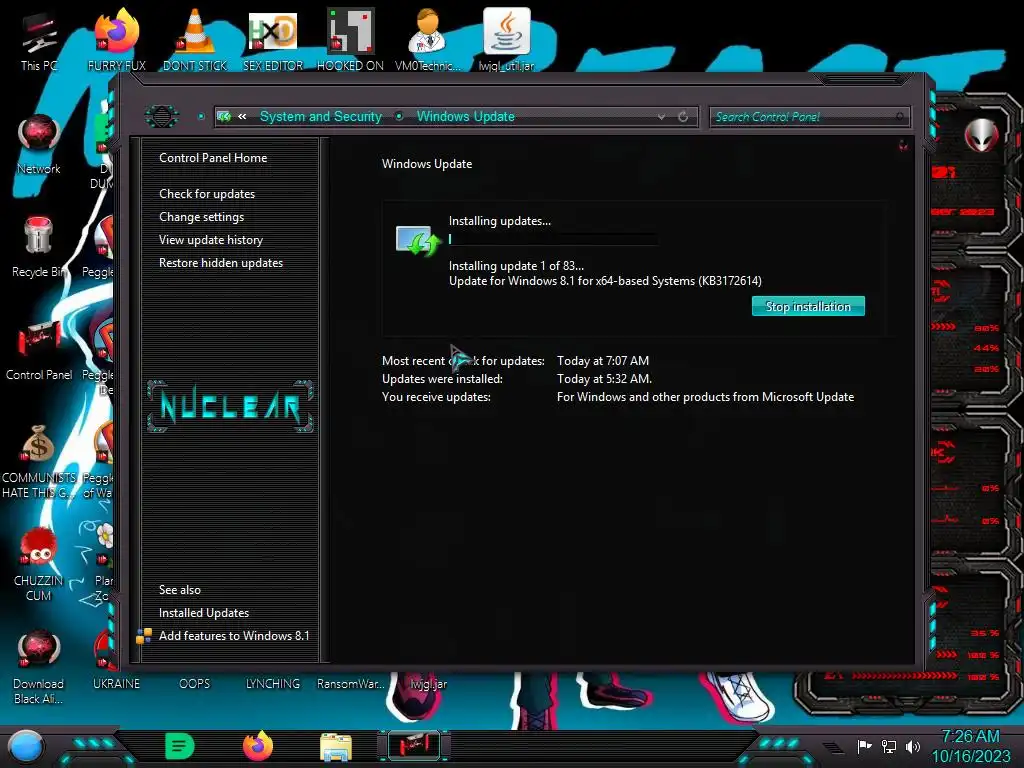Click Add features to Windows 8.1
Image resolution: width=1024 pixels, height=768 pixels.
[x=234, y=635]
